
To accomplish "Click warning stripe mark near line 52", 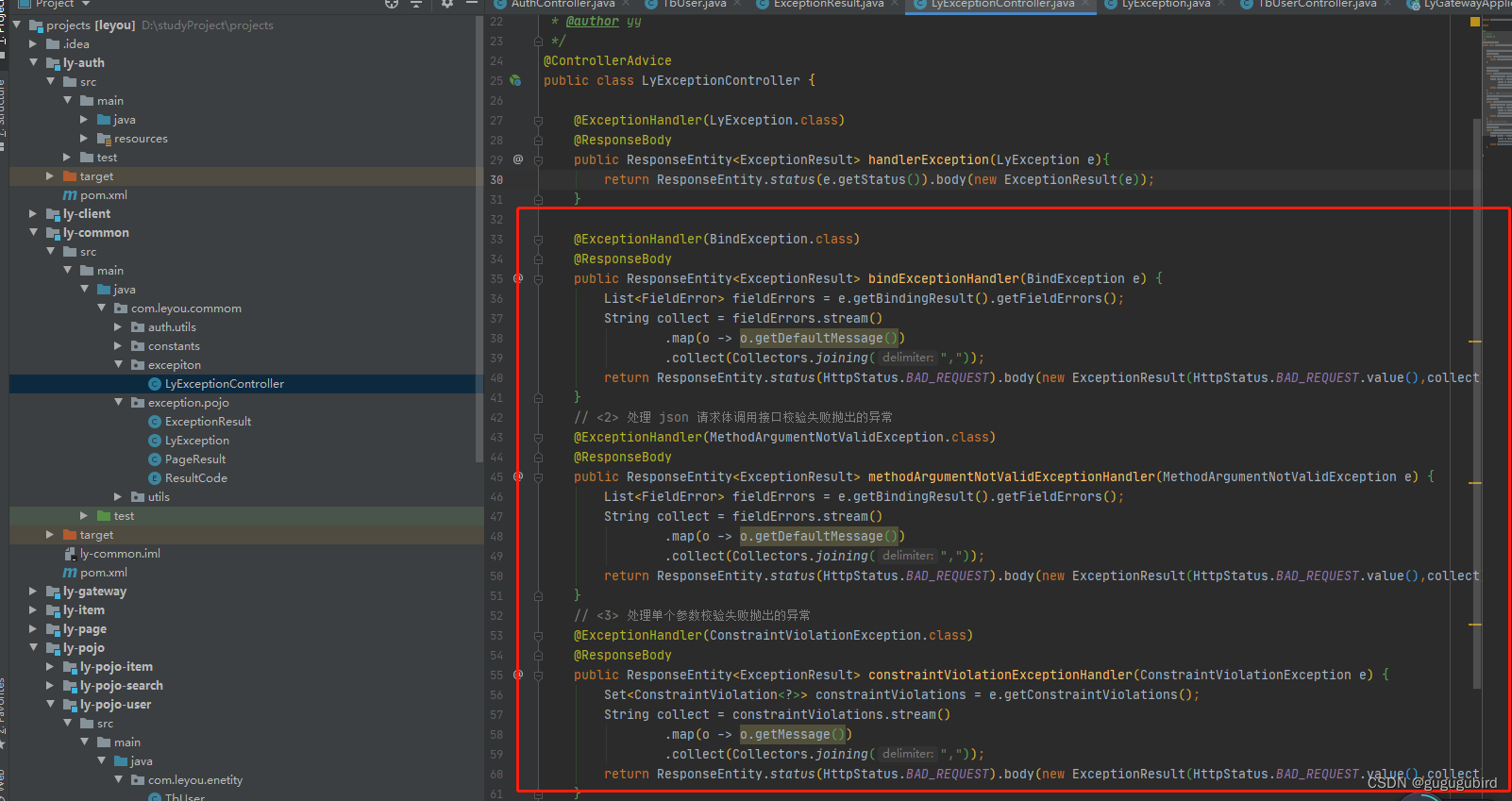I will click(x=1475, y=625).
